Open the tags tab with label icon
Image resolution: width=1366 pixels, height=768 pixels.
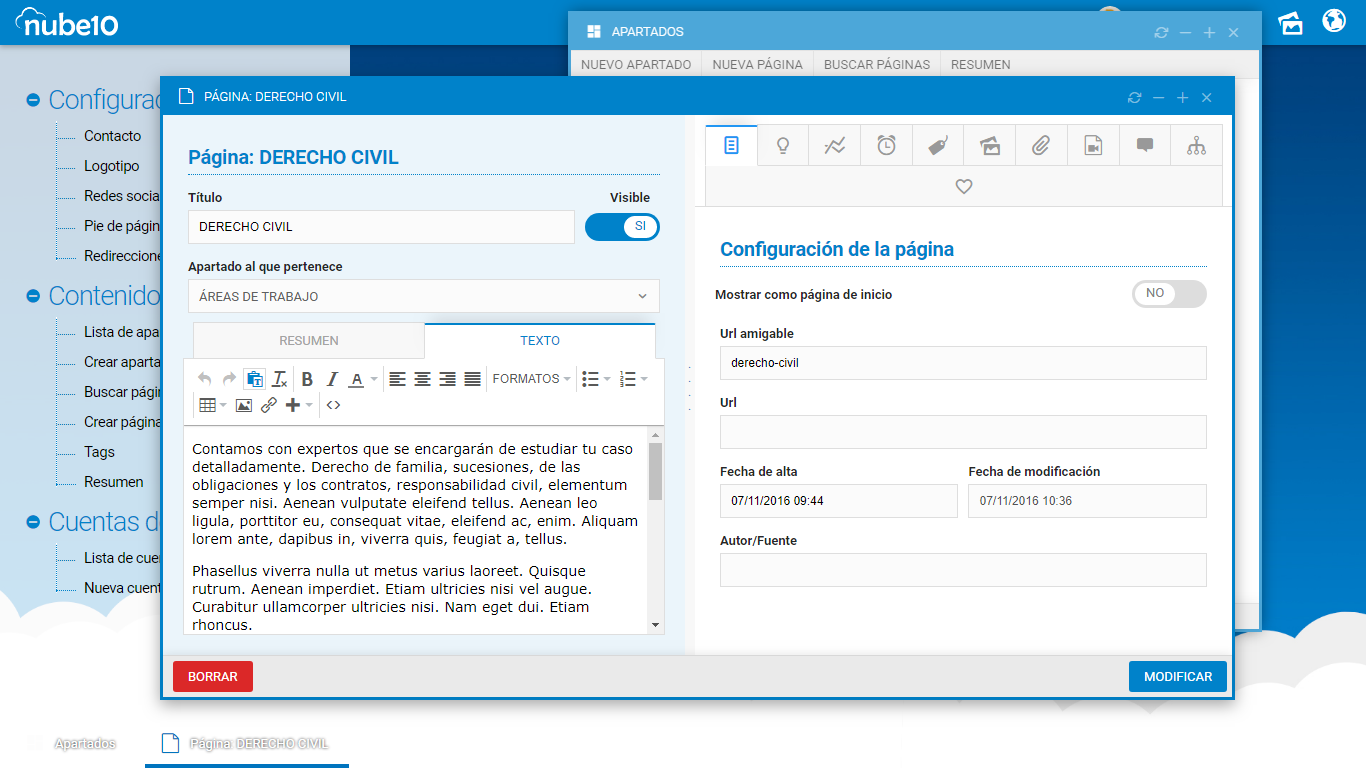click(938, 145)
